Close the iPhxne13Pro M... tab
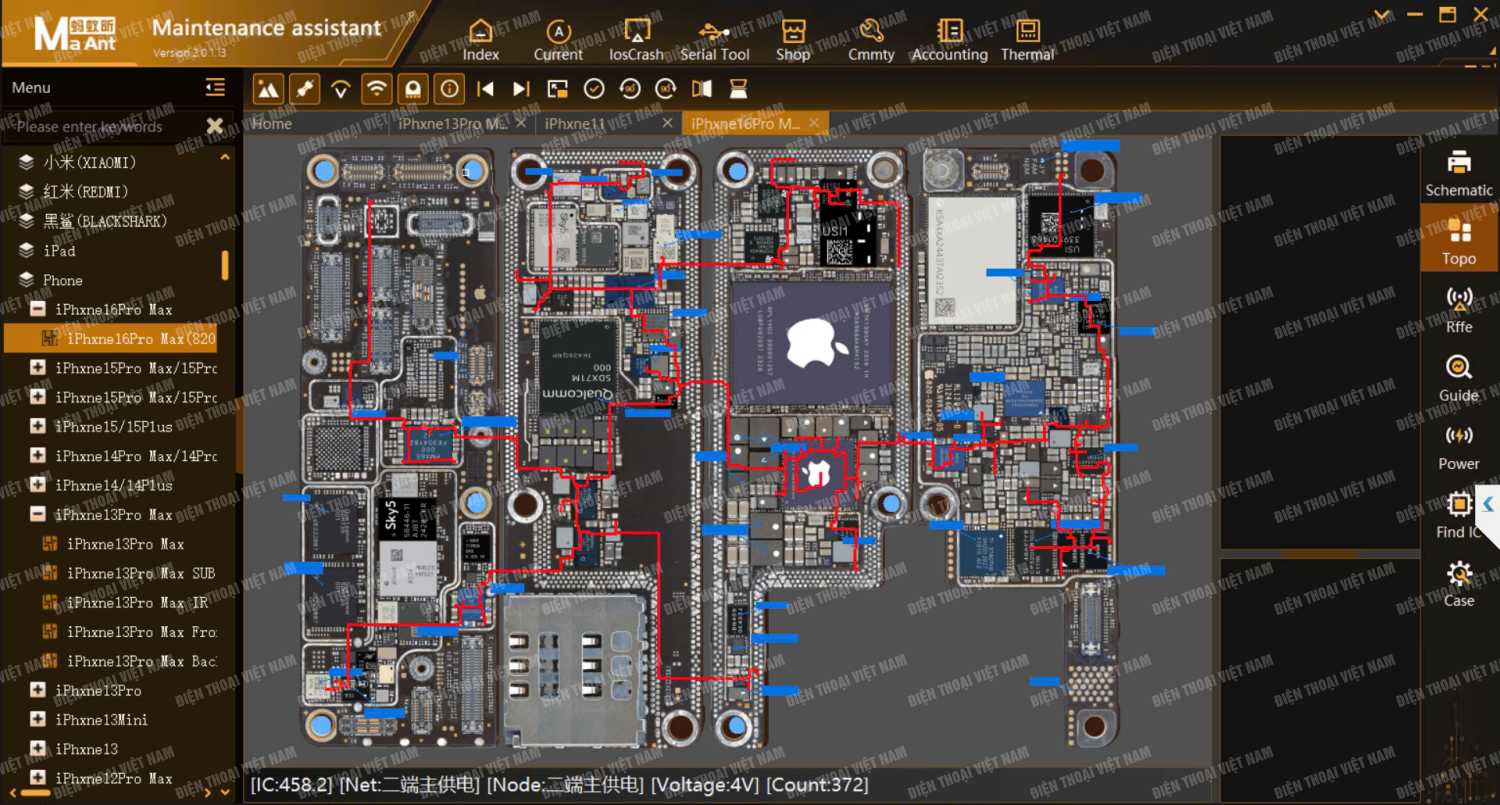 coord(520,123)
